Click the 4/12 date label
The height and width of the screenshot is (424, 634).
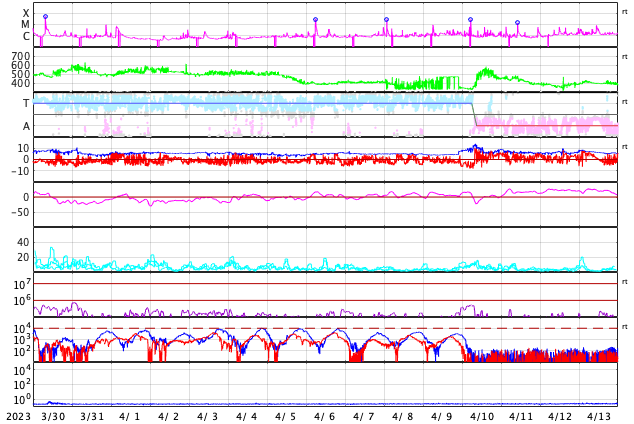[560, 417]
